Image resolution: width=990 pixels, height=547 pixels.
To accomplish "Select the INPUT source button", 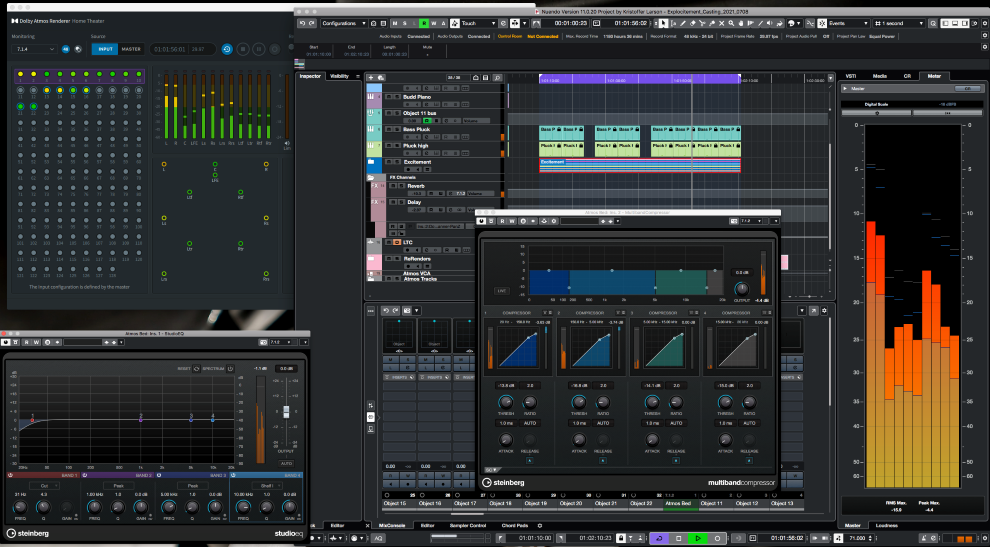I will point(105,49).
